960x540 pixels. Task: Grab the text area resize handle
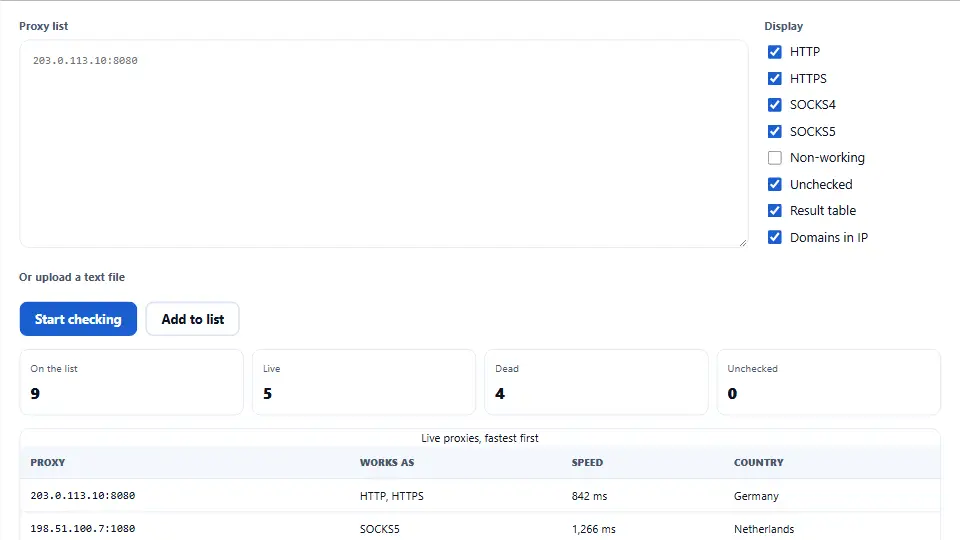(743, 242)
